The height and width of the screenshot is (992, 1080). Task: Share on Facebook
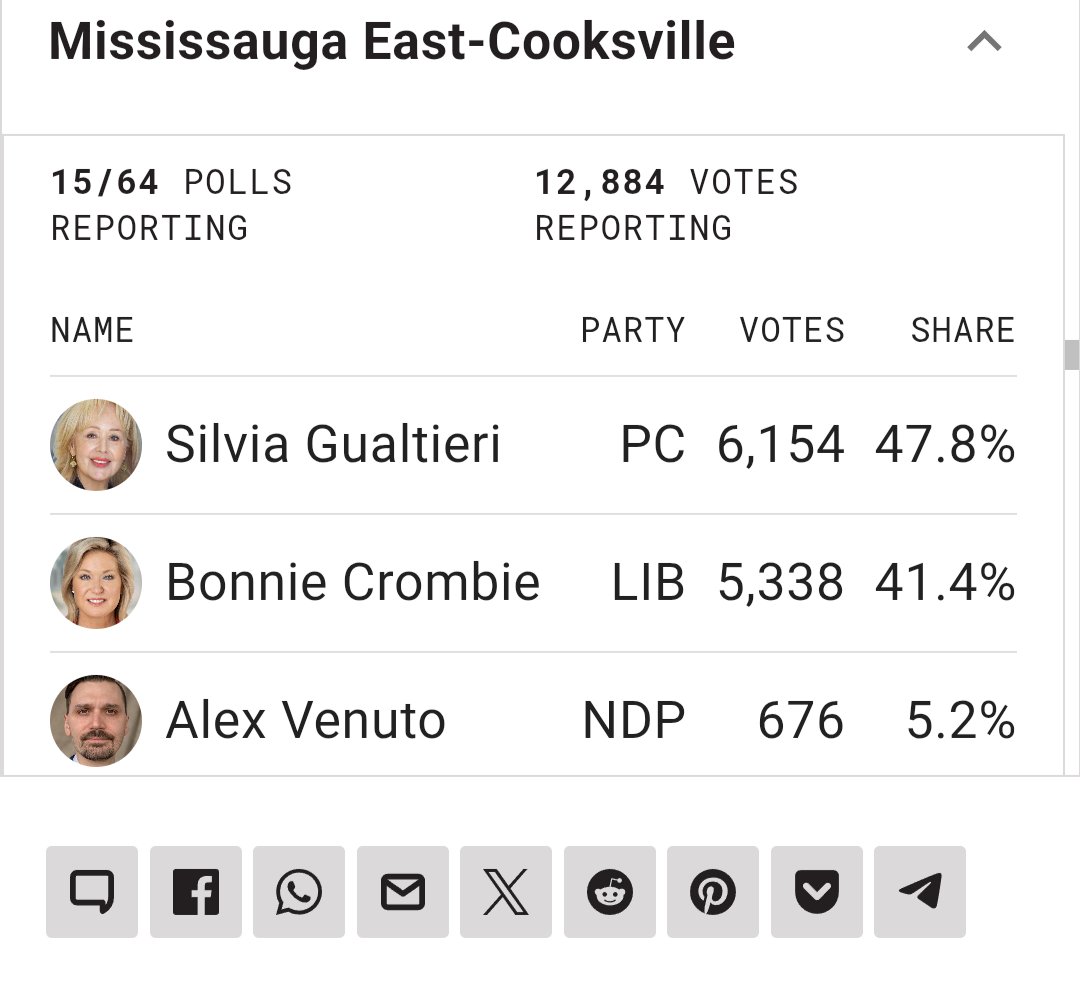pyautogui.click(x=196, y=891)
